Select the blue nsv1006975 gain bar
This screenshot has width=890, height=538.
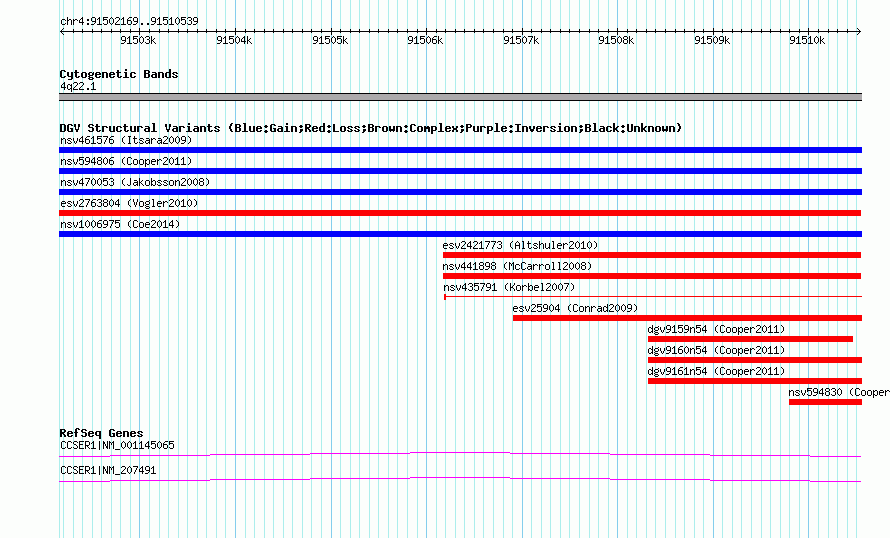(460, 234)
